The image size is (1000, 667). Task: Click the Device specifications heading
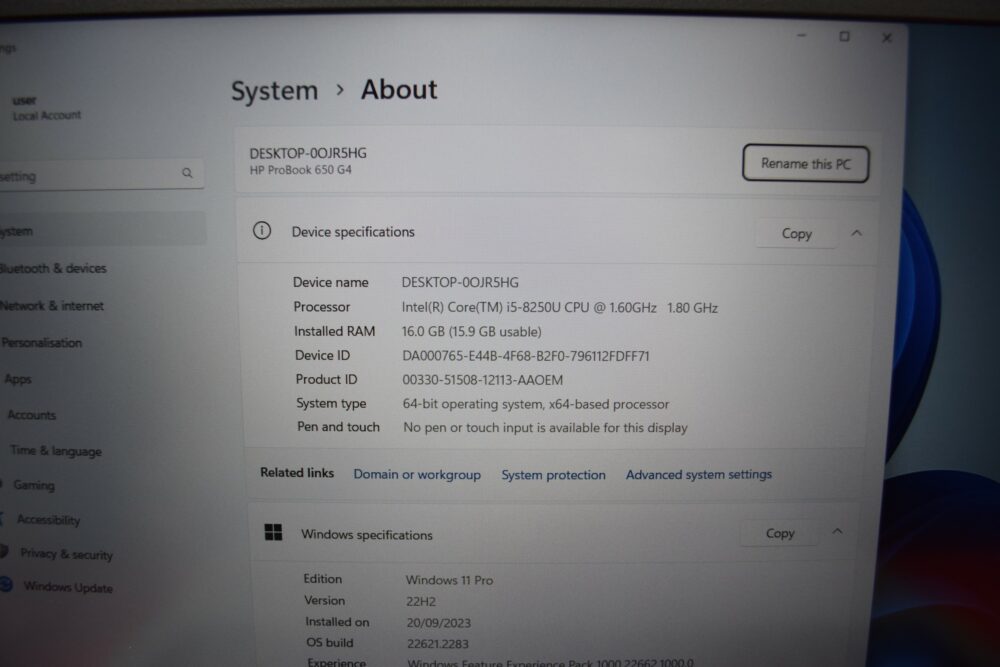pyautogui.click(x=353, y=231)
